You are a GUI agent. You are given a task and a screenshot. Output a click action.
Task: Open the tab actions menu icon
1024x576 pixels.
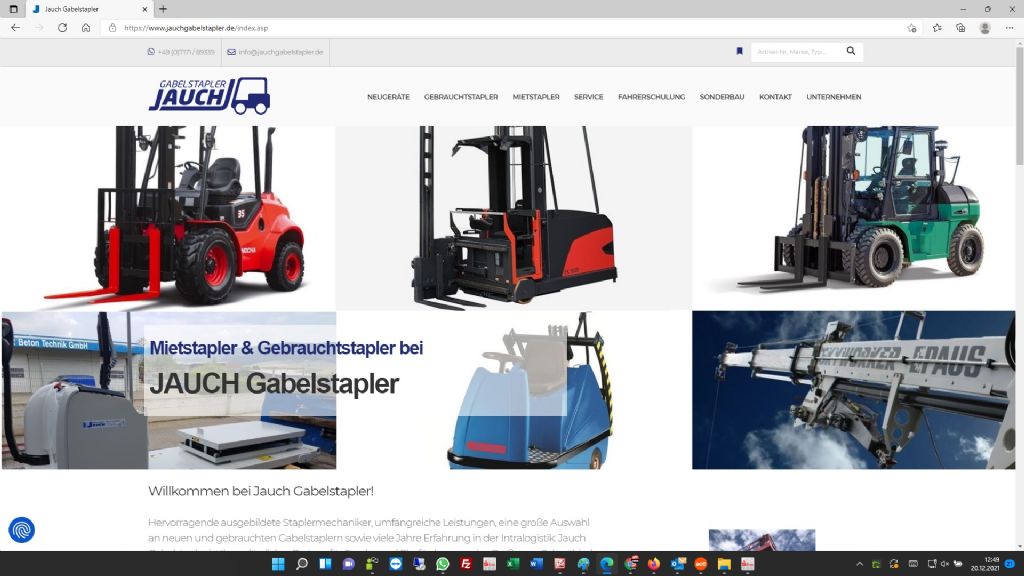(13, 9)
